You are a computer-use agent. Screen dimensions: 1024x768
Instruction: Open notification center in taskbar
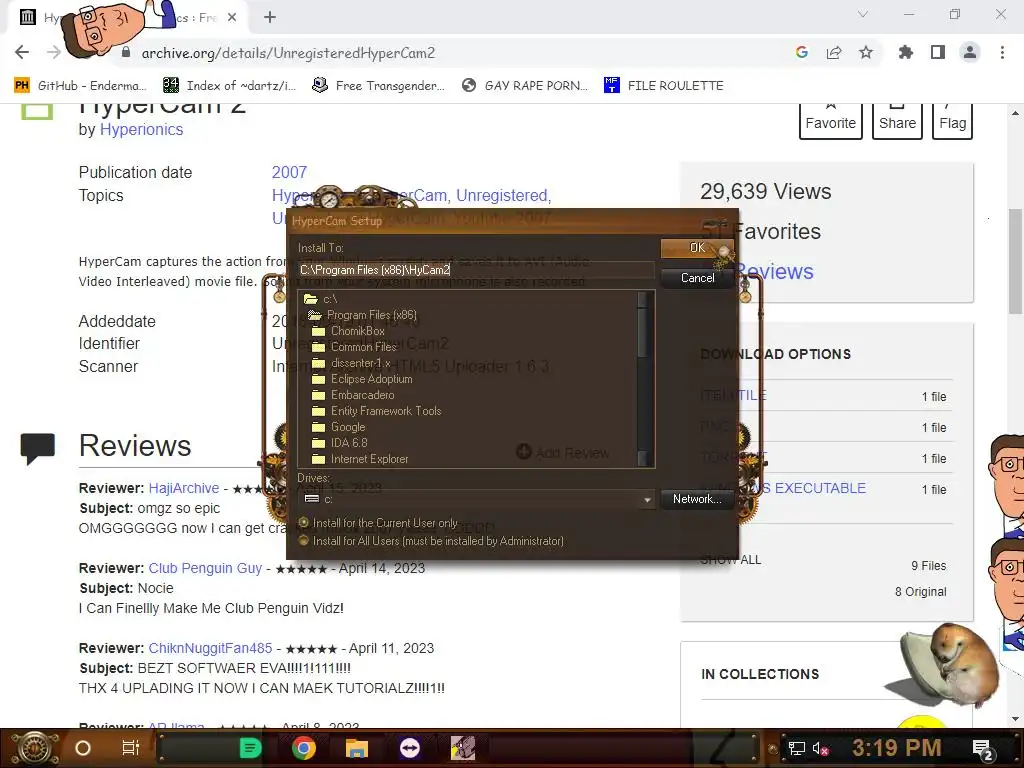(983, 749)
